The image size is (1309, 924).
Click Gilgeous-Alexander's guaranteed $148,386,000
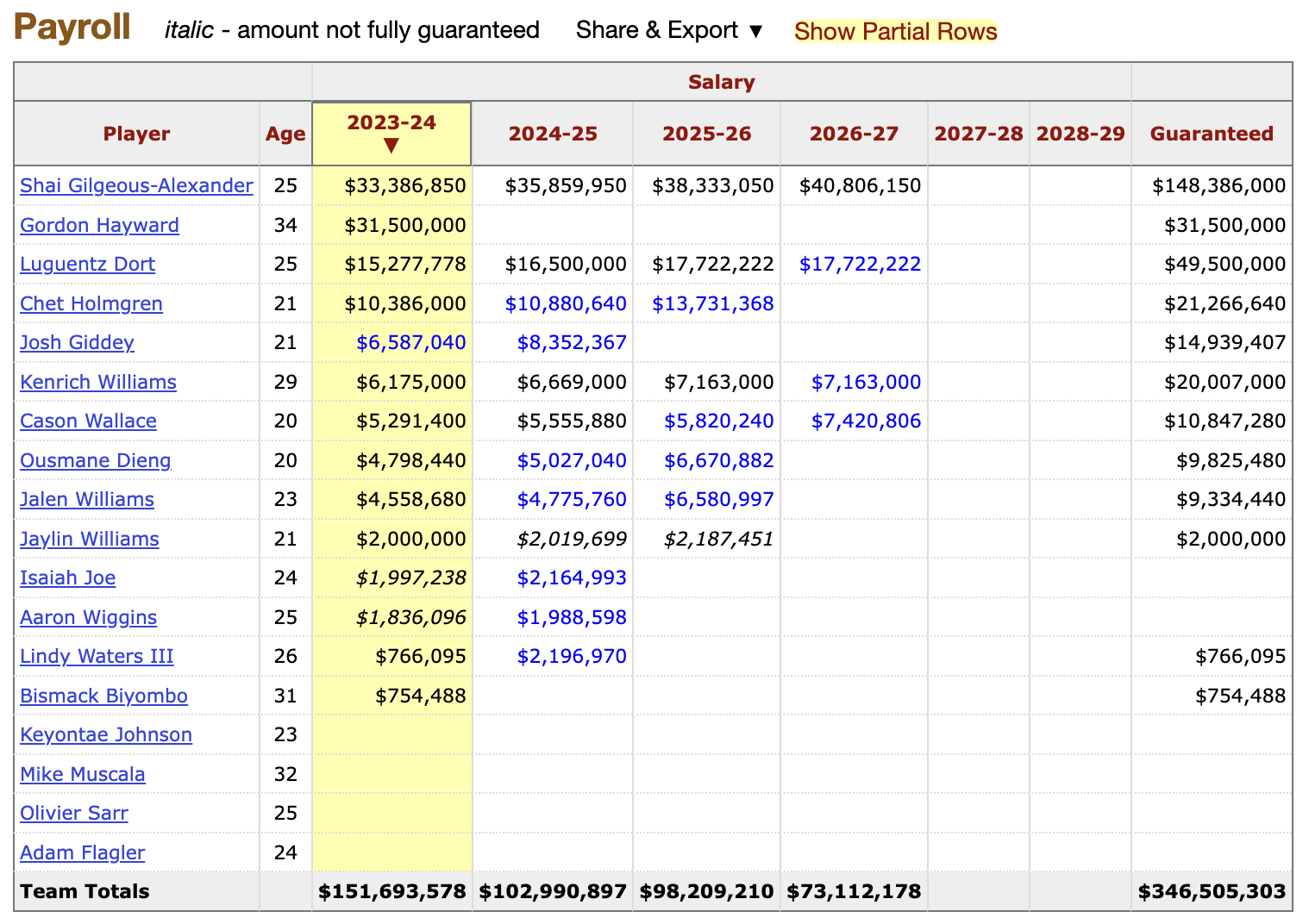click(x=1218, y=185)
